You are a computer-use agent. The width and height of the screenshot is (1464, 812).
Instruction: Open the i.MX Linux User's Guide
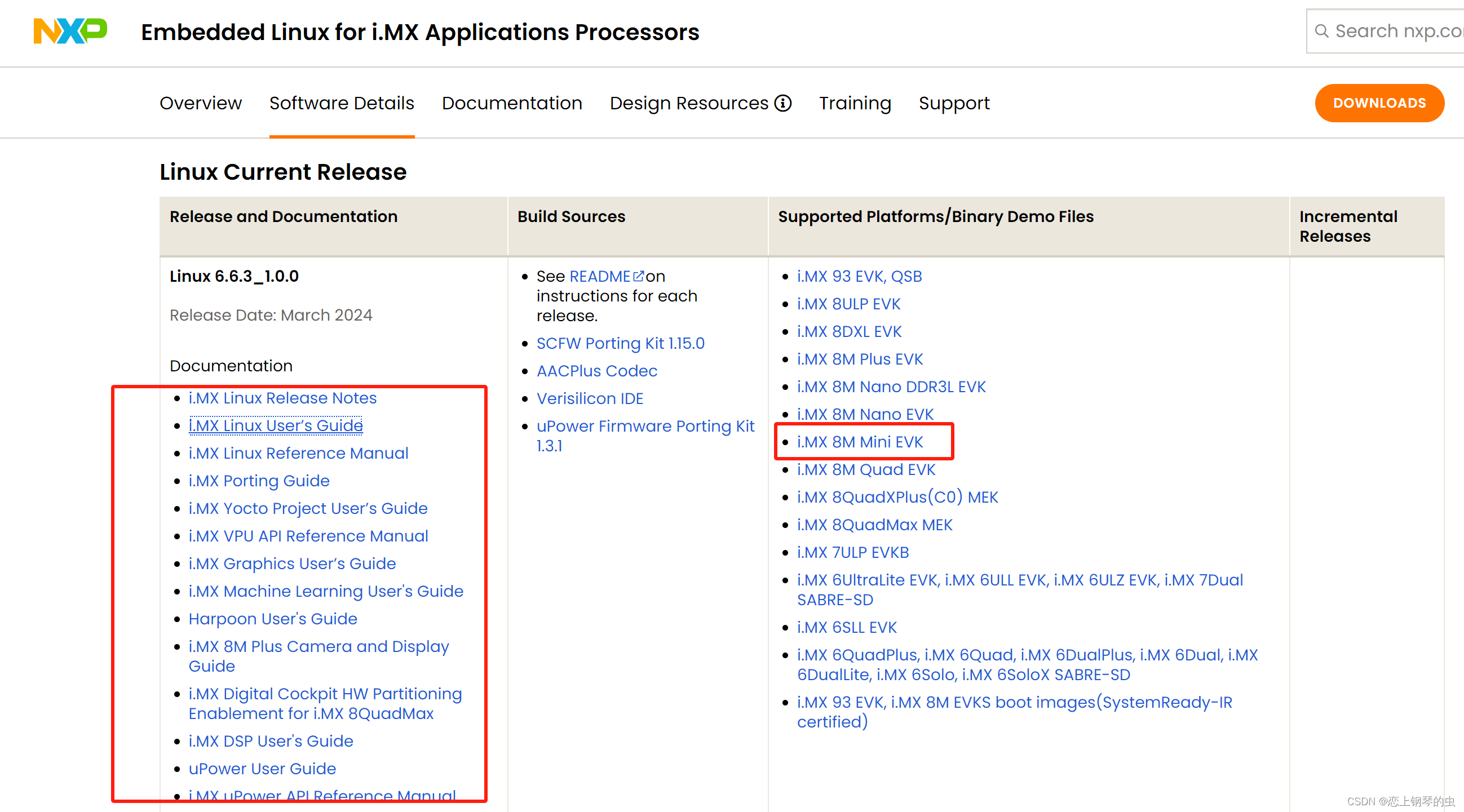pyautogui.click(x=276, y=425)
